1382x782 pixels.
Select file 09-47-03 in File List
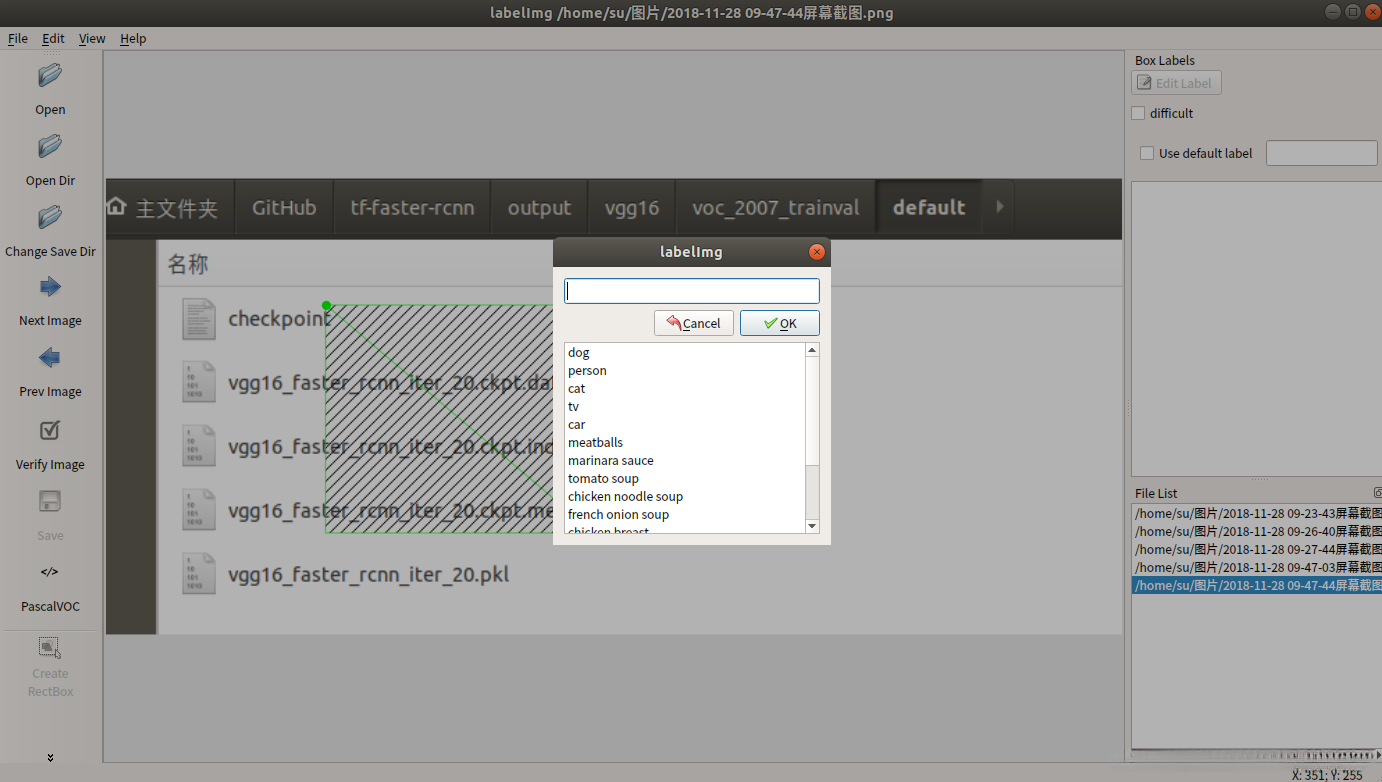click(x=1257, y=567)
